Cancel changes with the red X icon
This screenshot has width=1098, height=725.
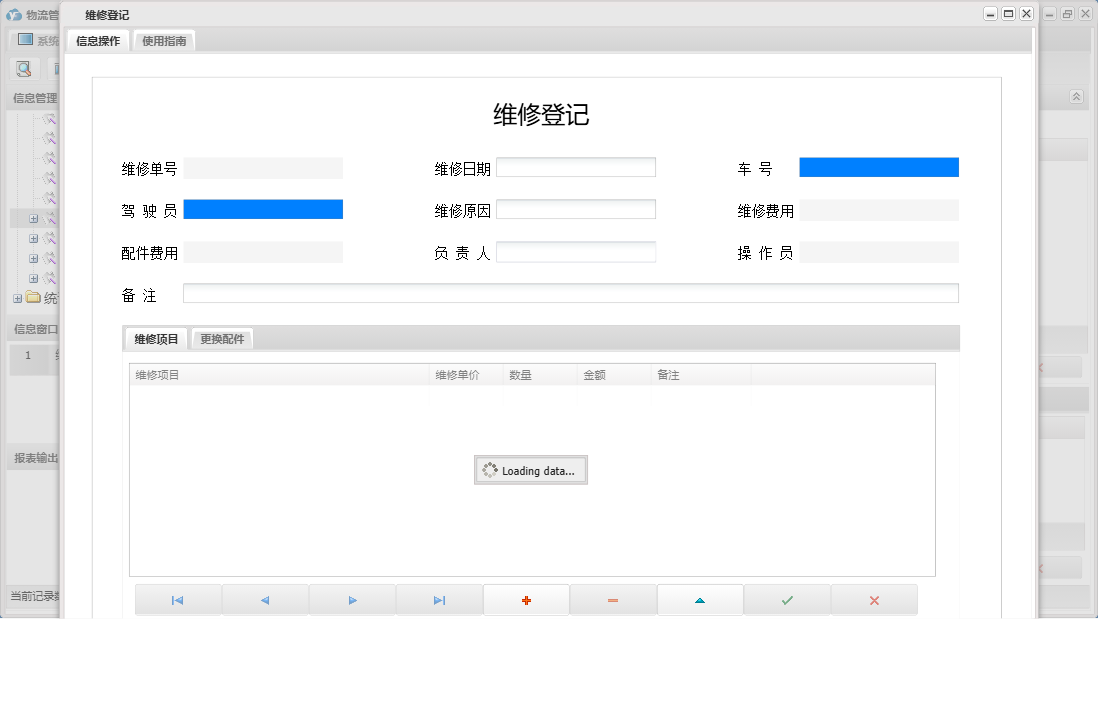874,599
